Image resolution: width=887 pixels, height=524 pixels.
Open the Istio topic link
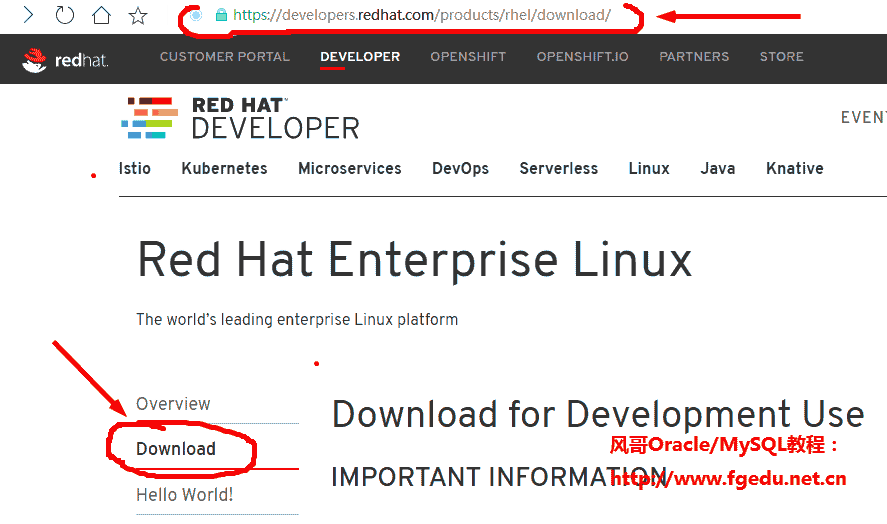click(135, 169)
